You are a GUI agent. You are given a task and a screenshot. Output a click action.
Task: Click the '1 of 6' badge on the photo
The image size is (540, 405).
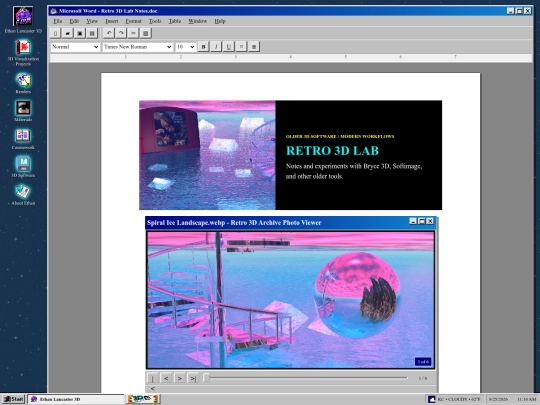click(x=423, y=362)
